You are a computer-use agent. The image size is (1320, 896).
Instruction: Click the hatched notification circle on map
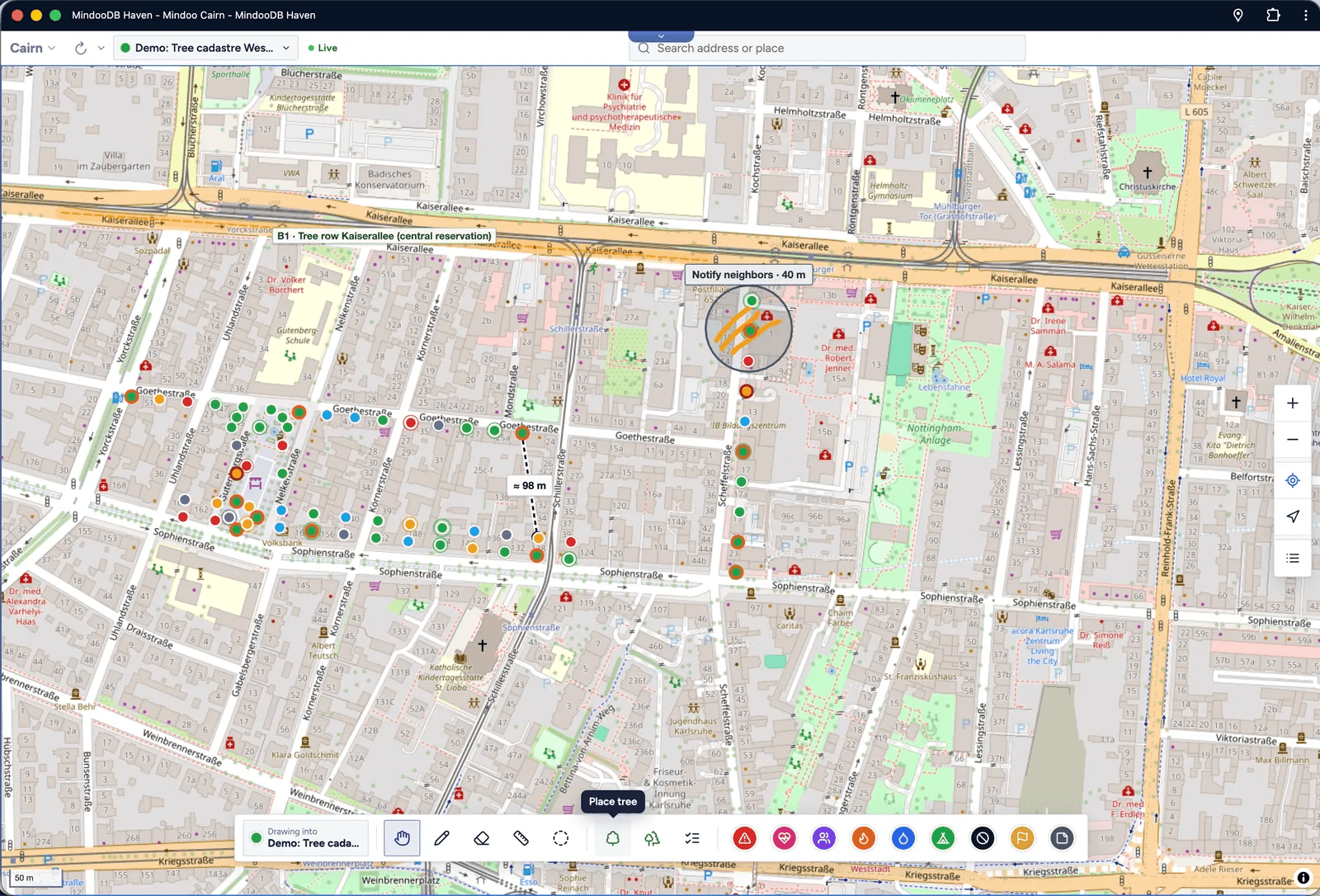click(749, 329)
